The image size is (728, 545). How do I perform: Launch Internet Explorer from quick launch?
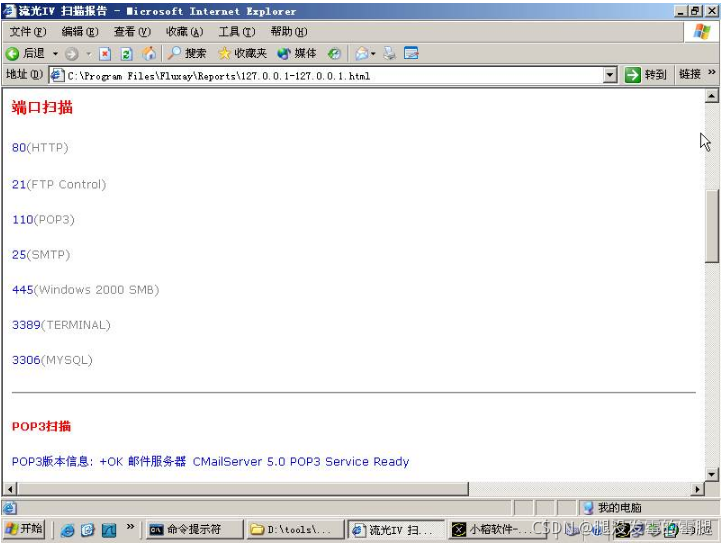[x=67, y=530]
